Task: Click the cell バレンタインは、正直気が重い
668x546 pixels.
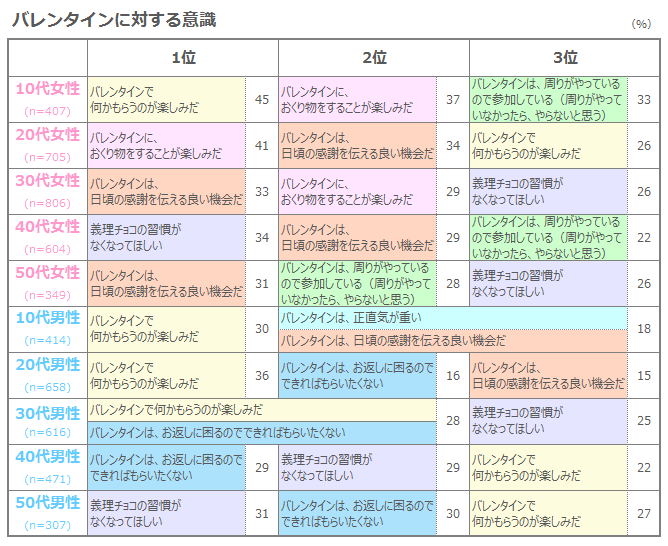Action: (453, 318)
